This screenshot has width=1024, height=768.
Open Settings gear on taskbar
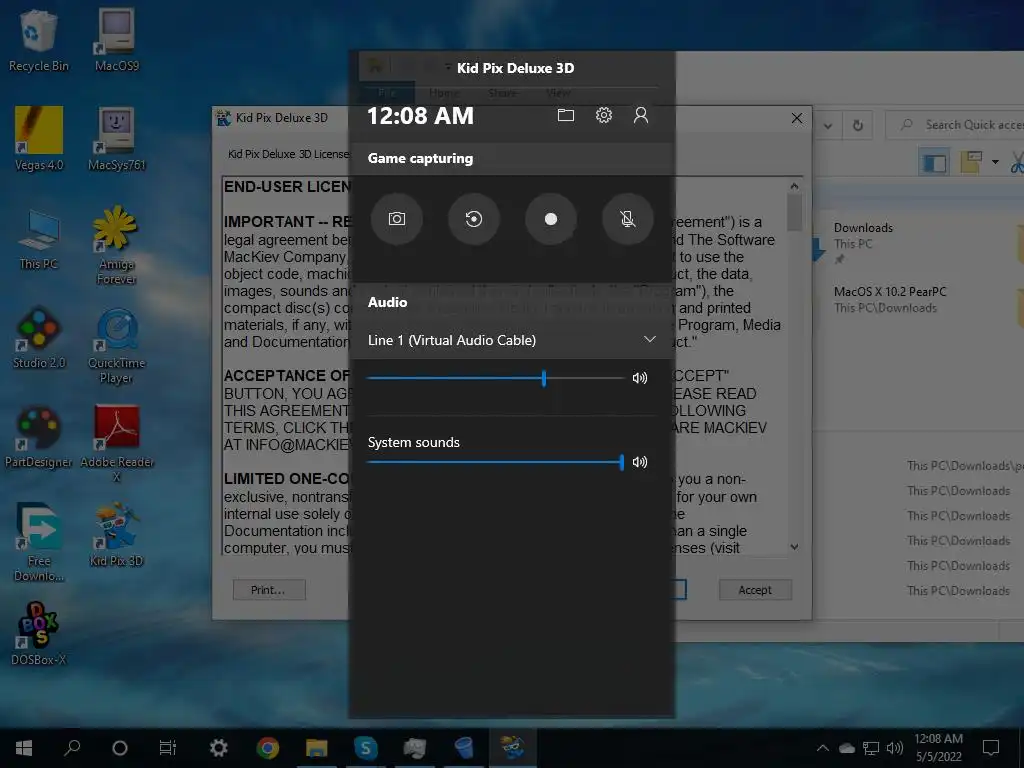click(x=218, y=748)
